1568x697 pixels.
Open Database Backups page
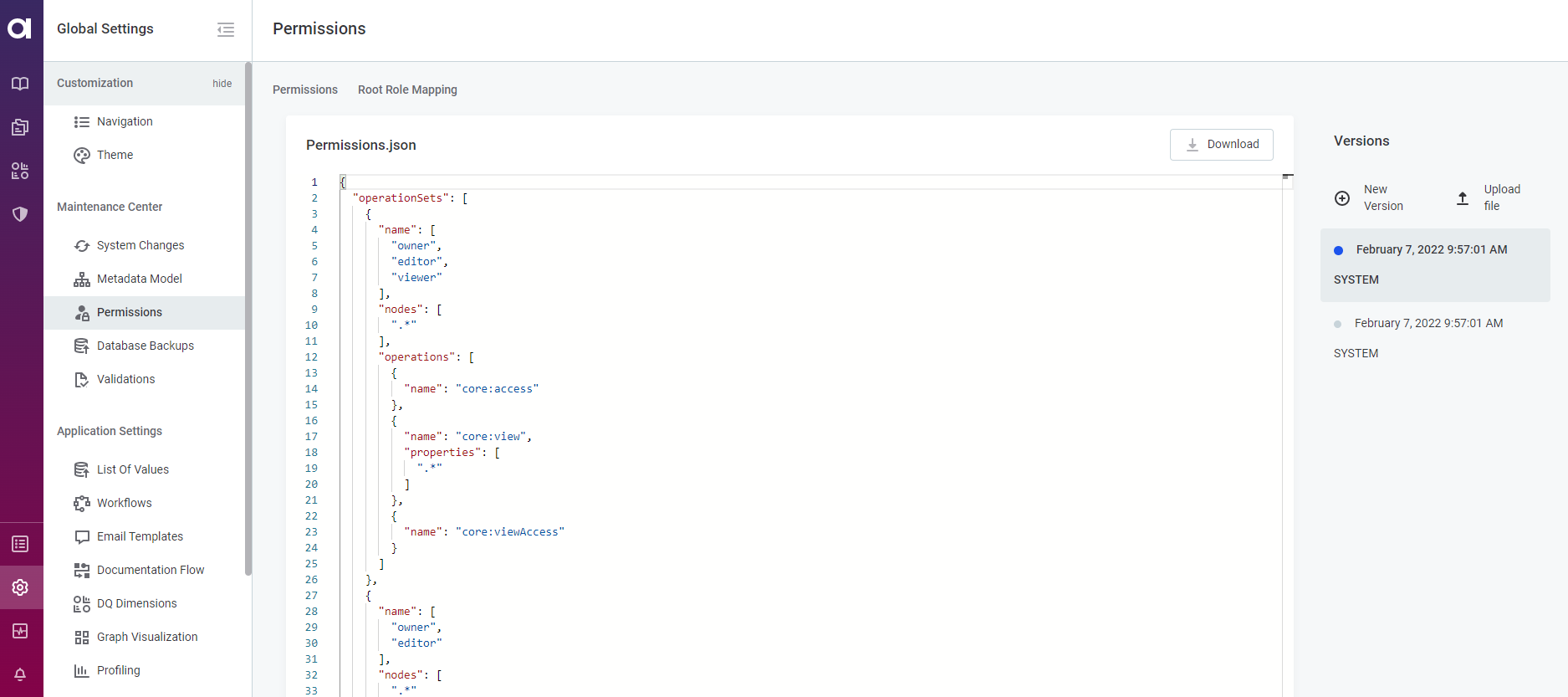click(144, 346)
